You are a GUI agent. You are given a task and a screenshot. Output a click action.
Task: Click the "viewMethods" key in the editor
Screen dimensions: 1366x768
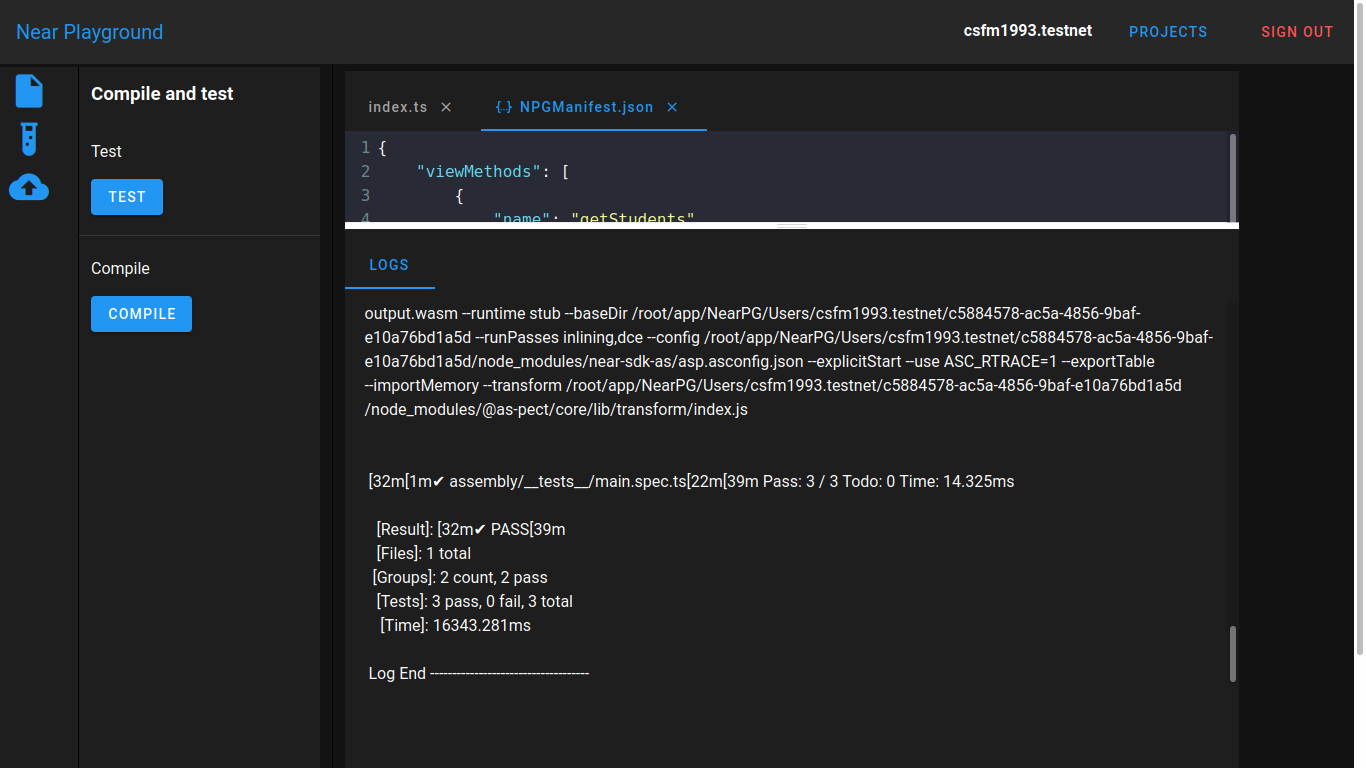(478, 172)
